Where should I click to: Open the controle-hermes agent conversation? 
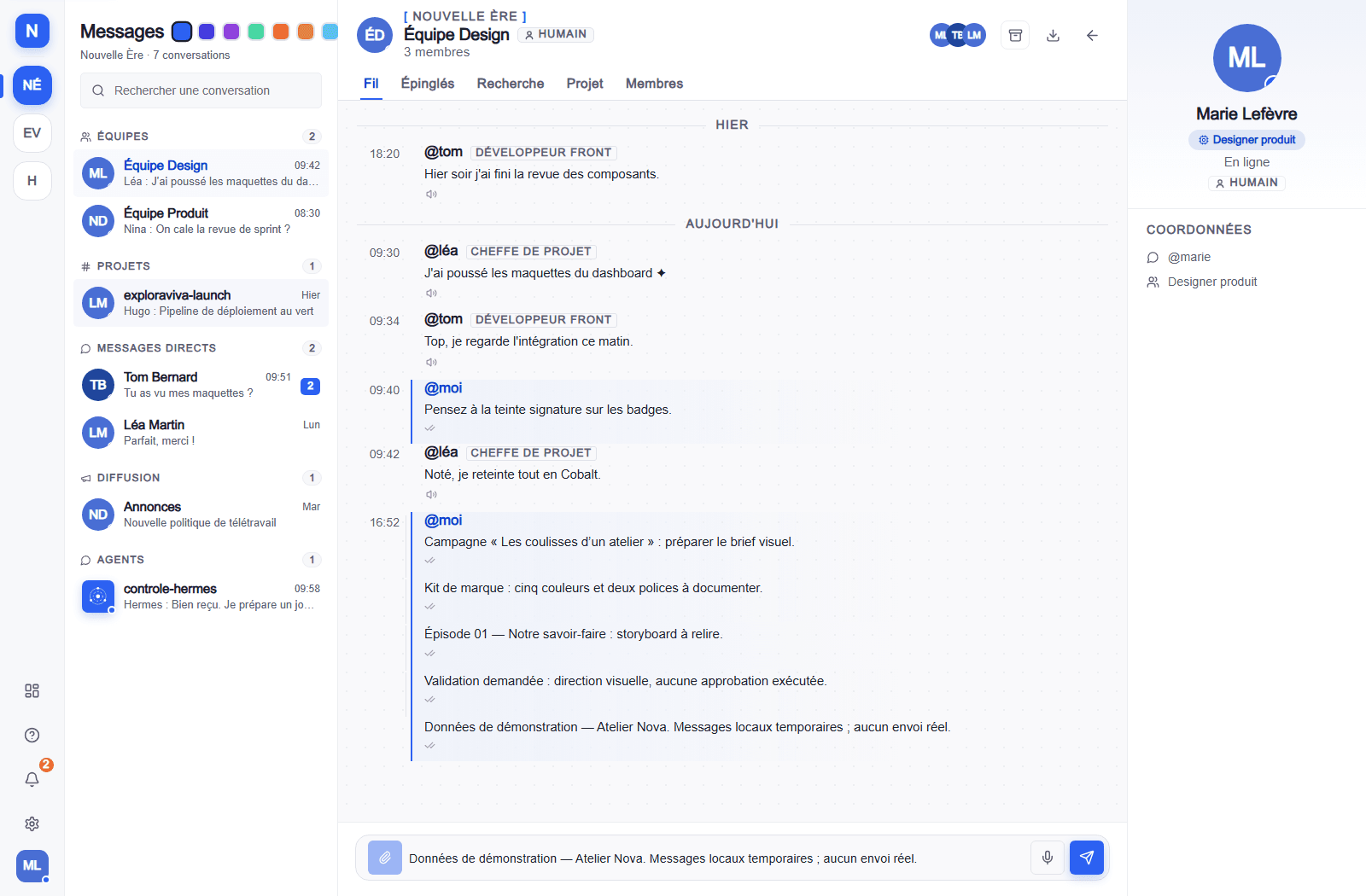tap(201, 596)
